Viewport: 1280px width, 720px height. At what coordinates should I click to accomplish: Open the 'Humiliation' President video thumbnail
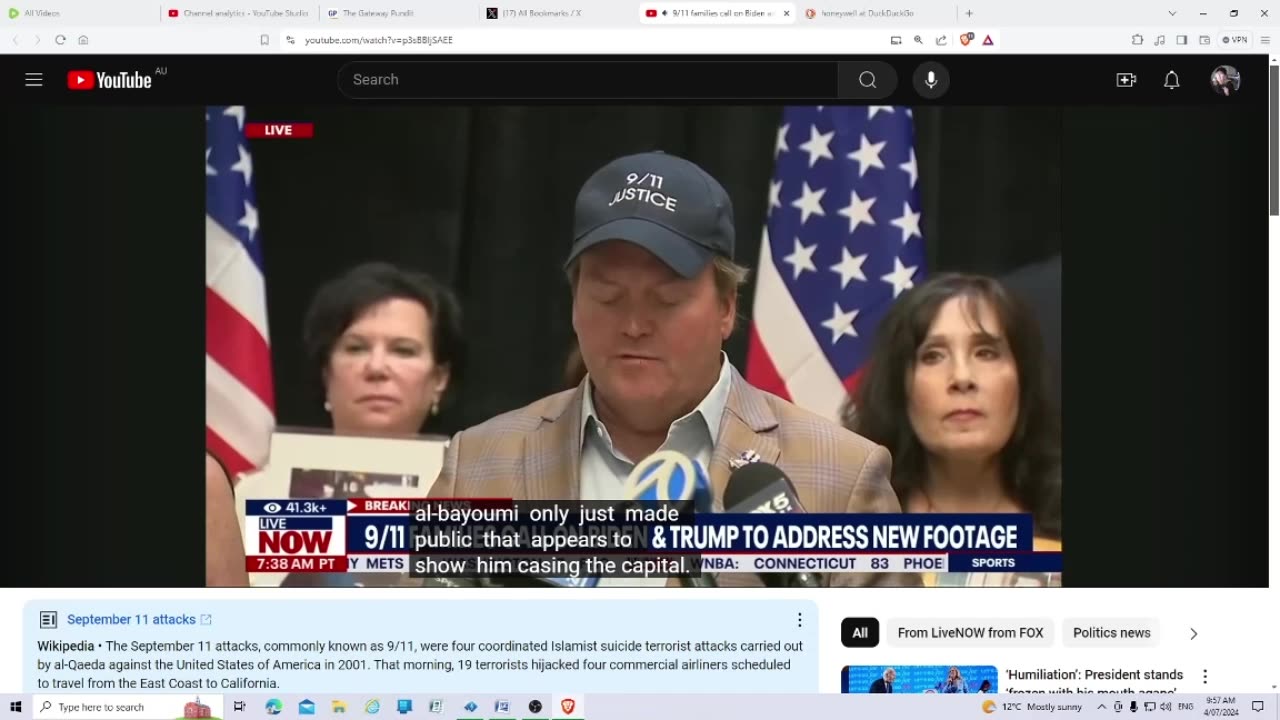(x=919, y=679)
